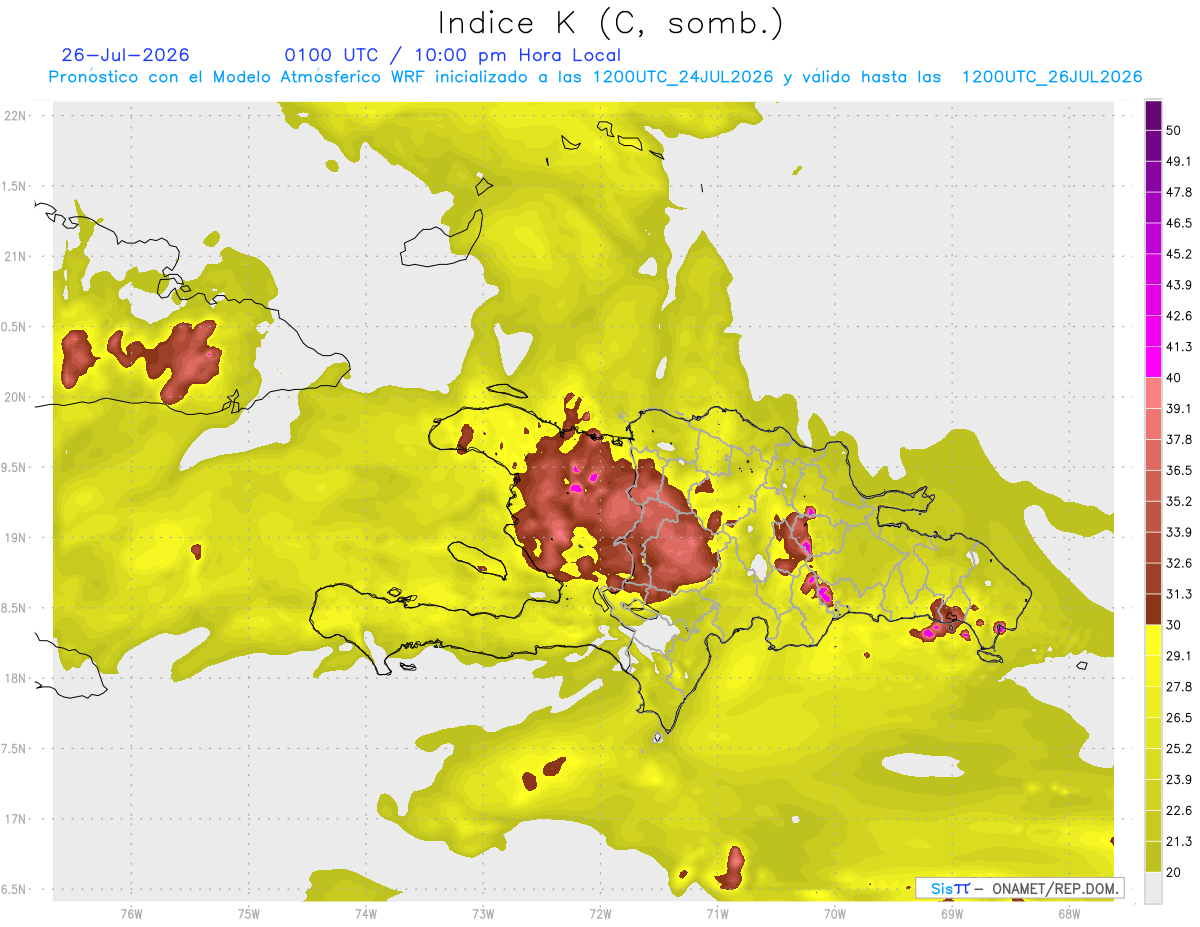This screenshot has height=927, width=1200.
Task: Click the "22N" latitude axis label
Action: (x=16, y=115)
